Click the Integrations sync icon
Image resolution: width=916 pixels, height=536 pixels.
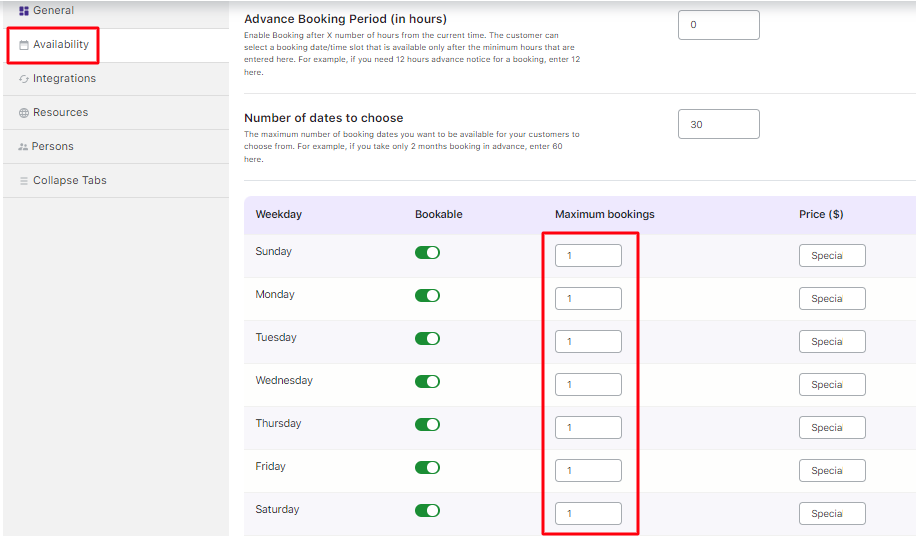[24, 79]
